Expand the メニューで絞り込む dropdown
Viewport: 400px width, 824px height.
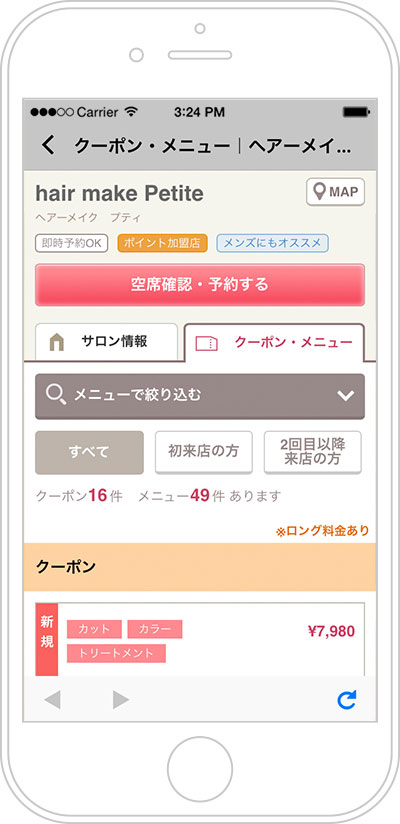point(200,396)
